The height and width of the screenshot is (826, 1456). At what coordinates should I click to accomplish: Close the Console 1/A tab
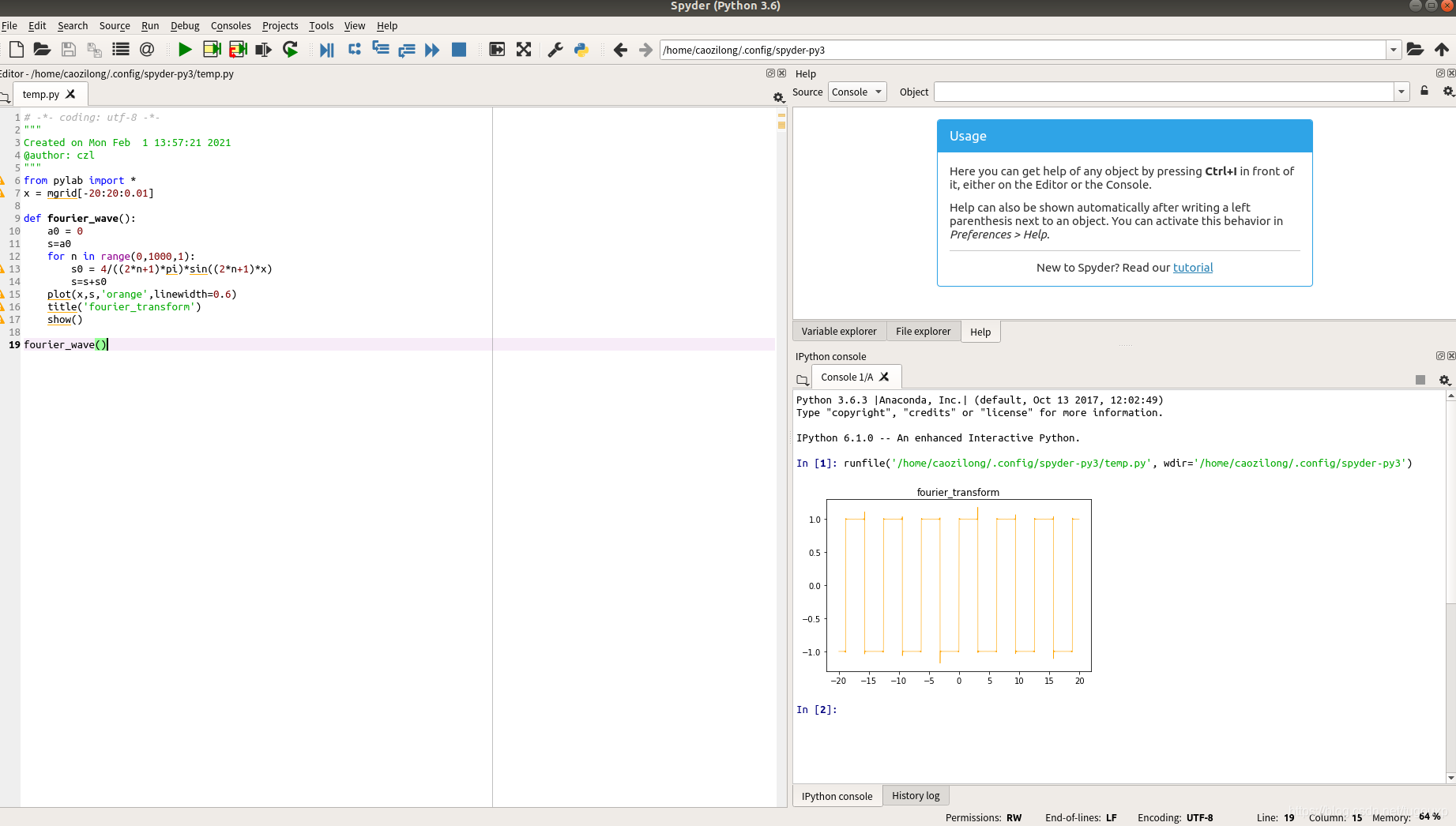(x=884, y=377)
